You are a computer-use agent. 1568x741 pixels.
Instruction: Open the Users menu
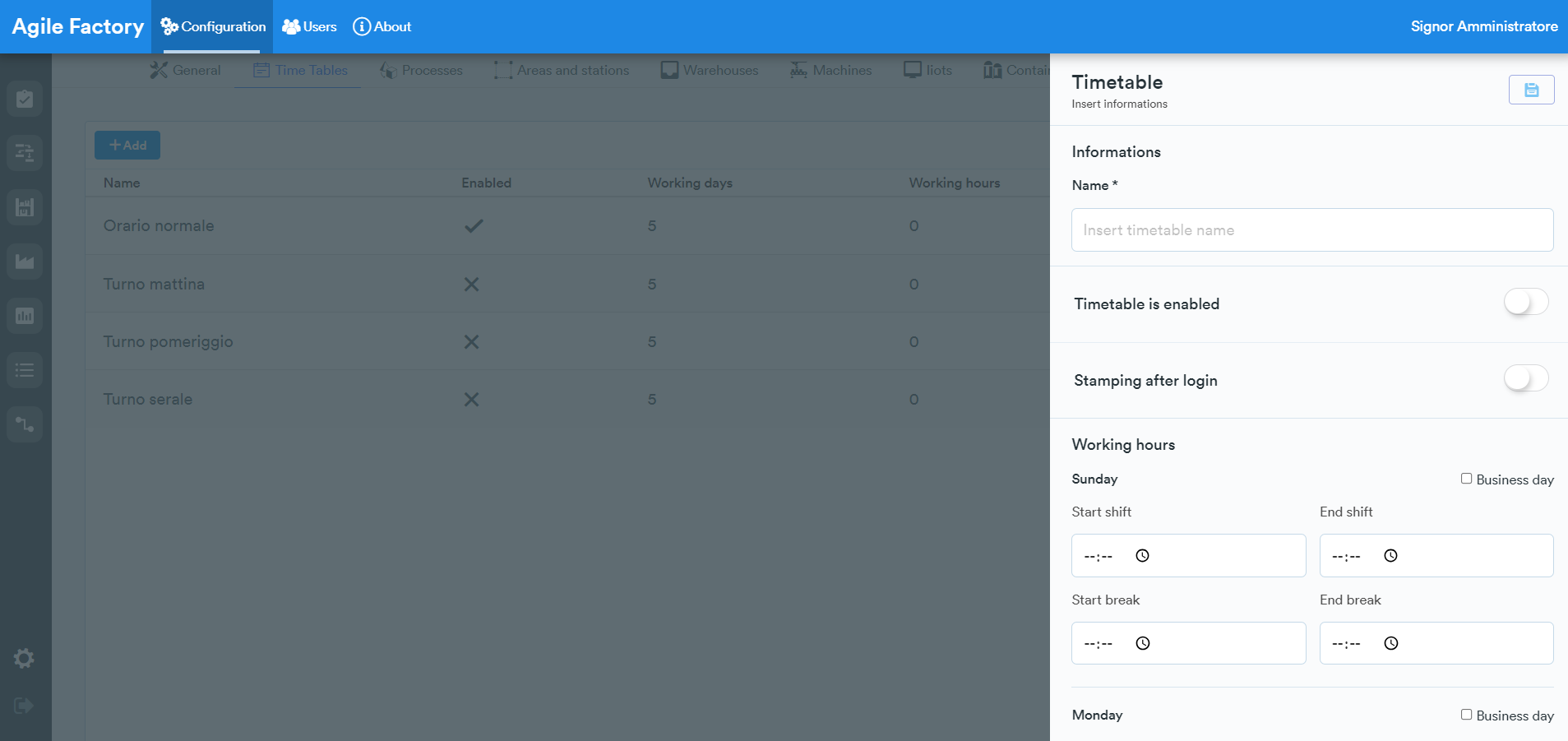[309, 26]
